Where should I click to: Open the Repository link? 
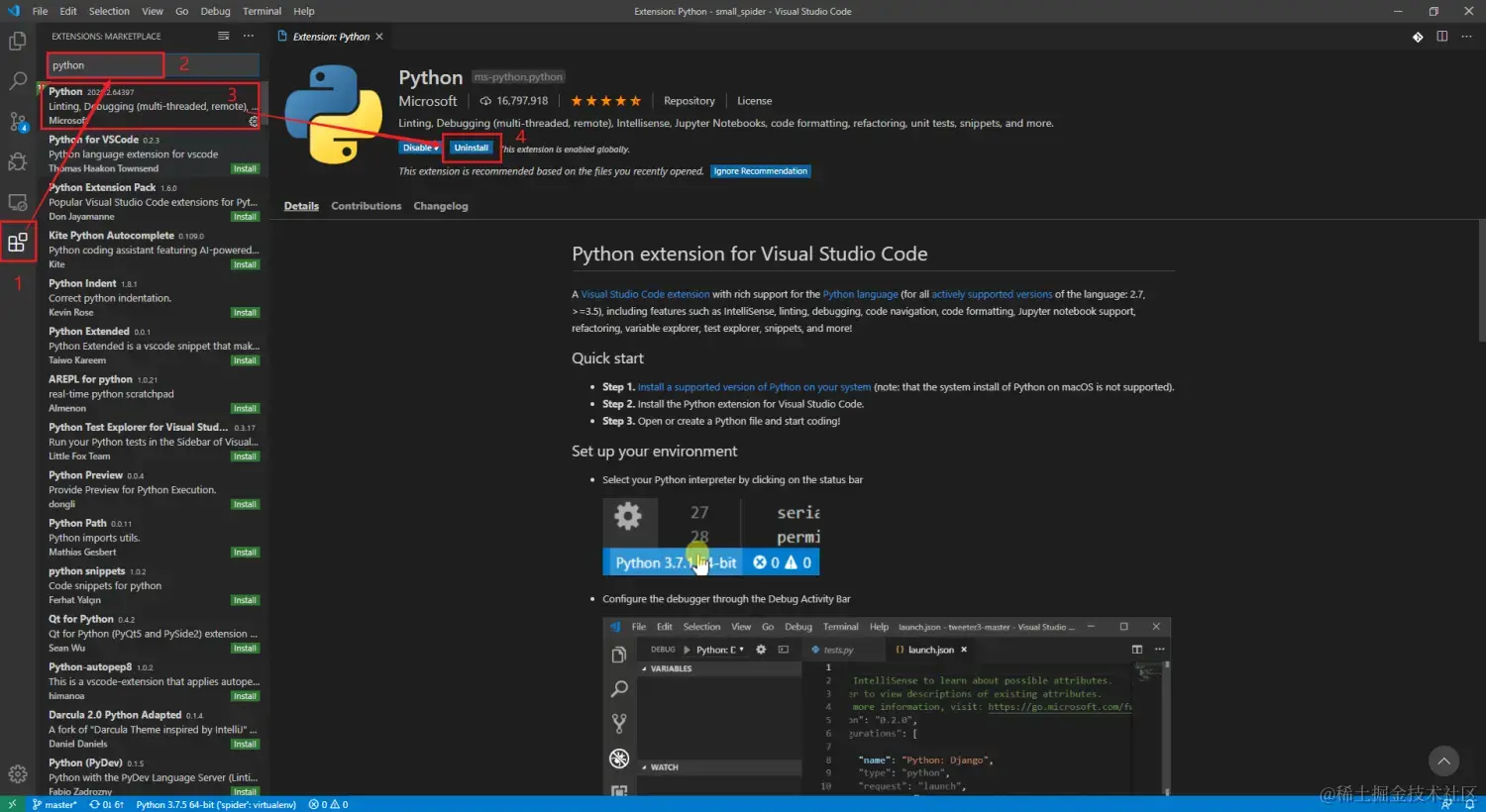tap(690, 101)
